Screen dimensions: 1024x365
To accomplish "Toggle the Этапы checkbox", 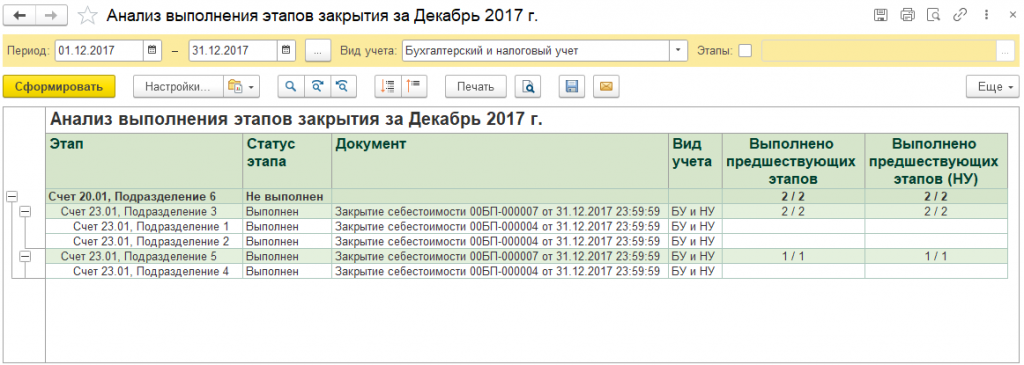I will 745,50.
